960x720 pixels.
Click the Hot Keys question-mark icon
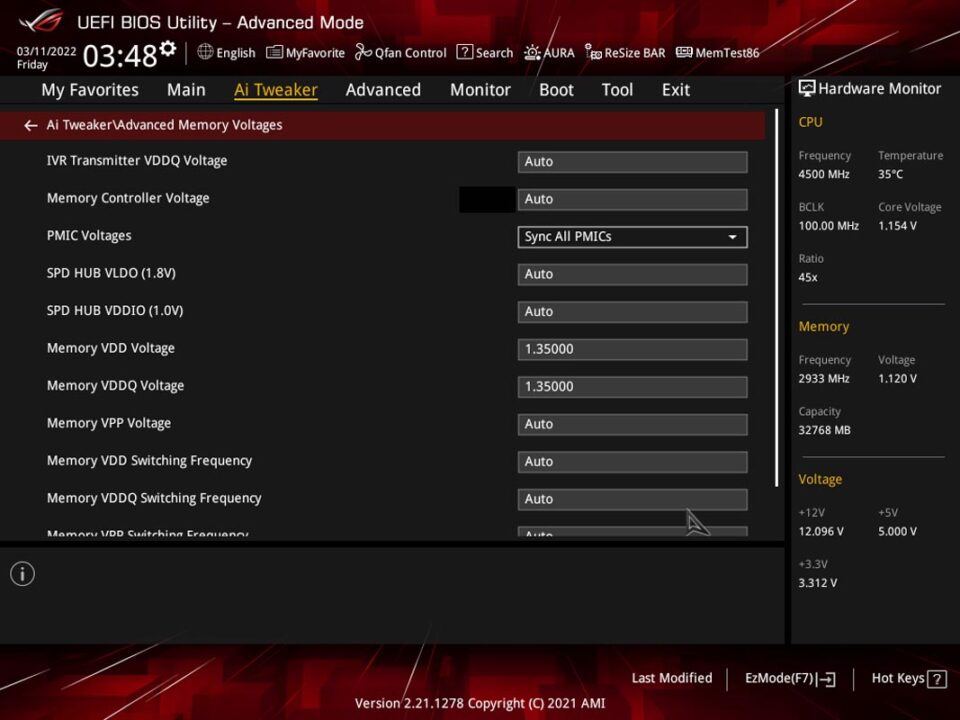(x=937, y=679)
